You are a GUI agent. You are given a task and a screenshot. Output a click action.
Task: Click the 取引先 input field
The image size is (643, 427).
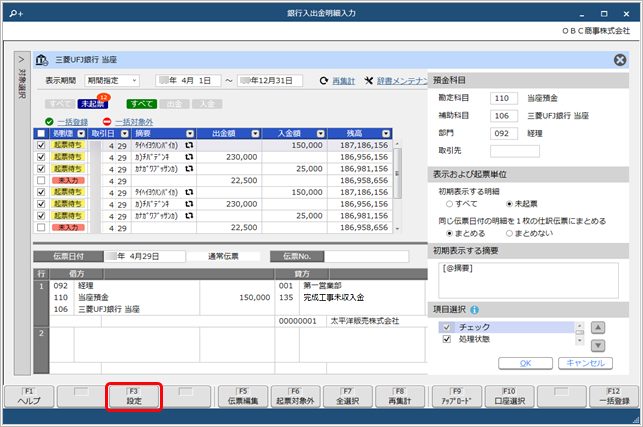coord(514,151)
